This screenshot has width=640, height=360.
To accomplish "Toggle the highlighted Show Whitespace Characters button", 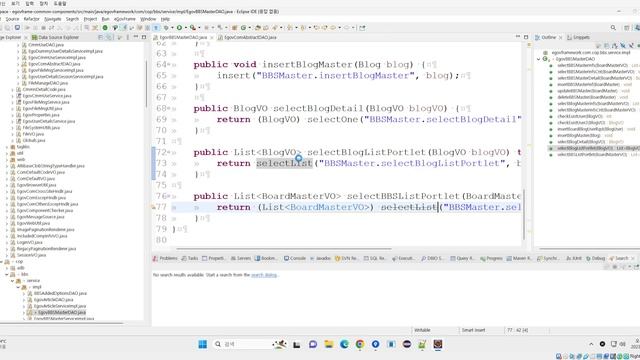I will click(x=156, y=28).
